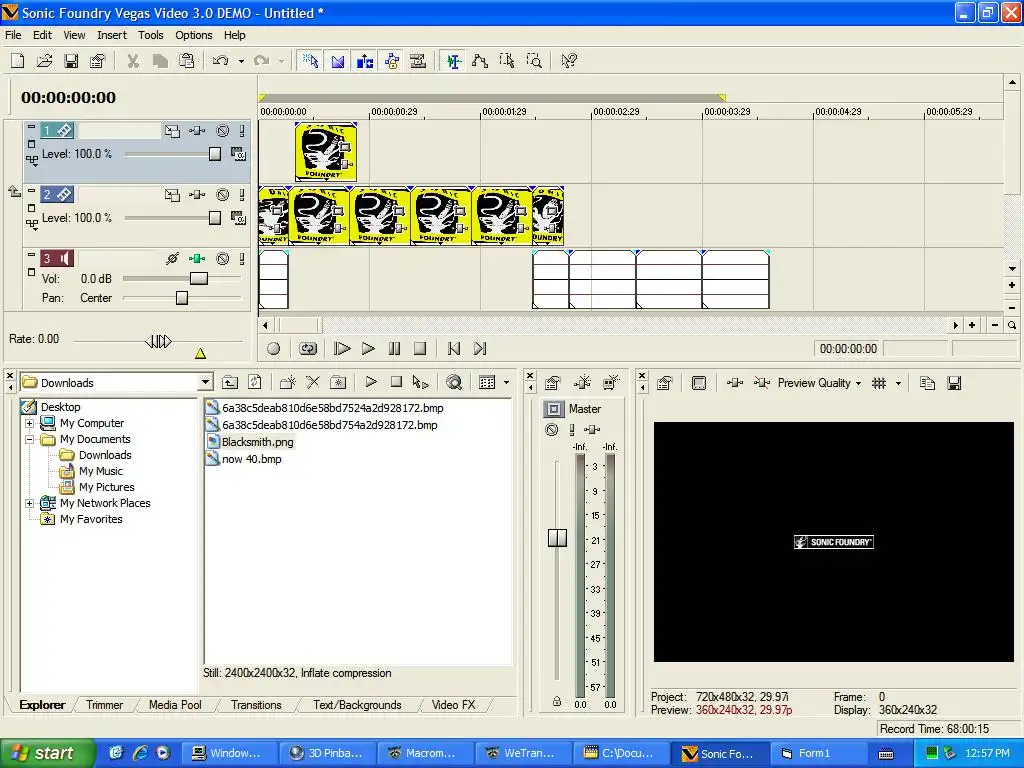Click track 2 compositing mode icon
This screenshot has height=768, width=1024.
[x=238, y=218]
